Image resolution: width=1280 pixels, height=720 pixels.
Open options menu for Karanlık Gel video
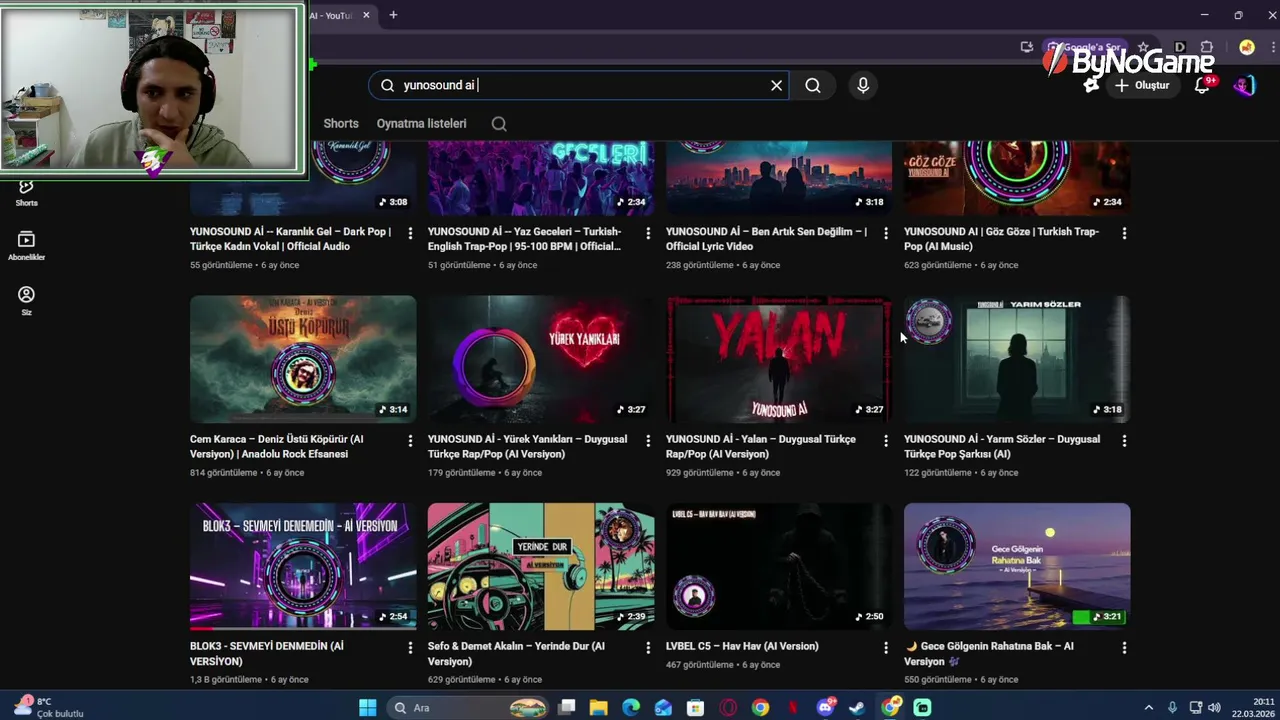click(x=410, y=233)
